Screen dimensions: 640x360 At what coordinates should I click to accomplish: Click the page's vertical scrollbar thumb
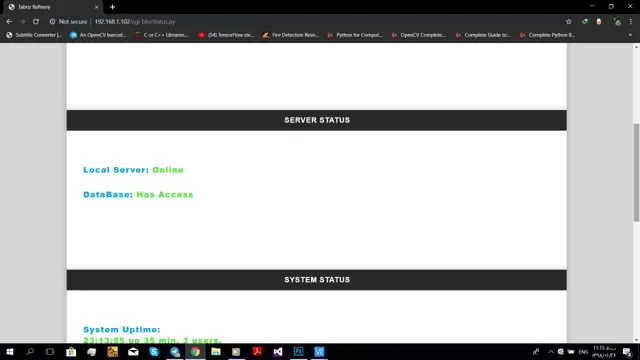point(636,173)
